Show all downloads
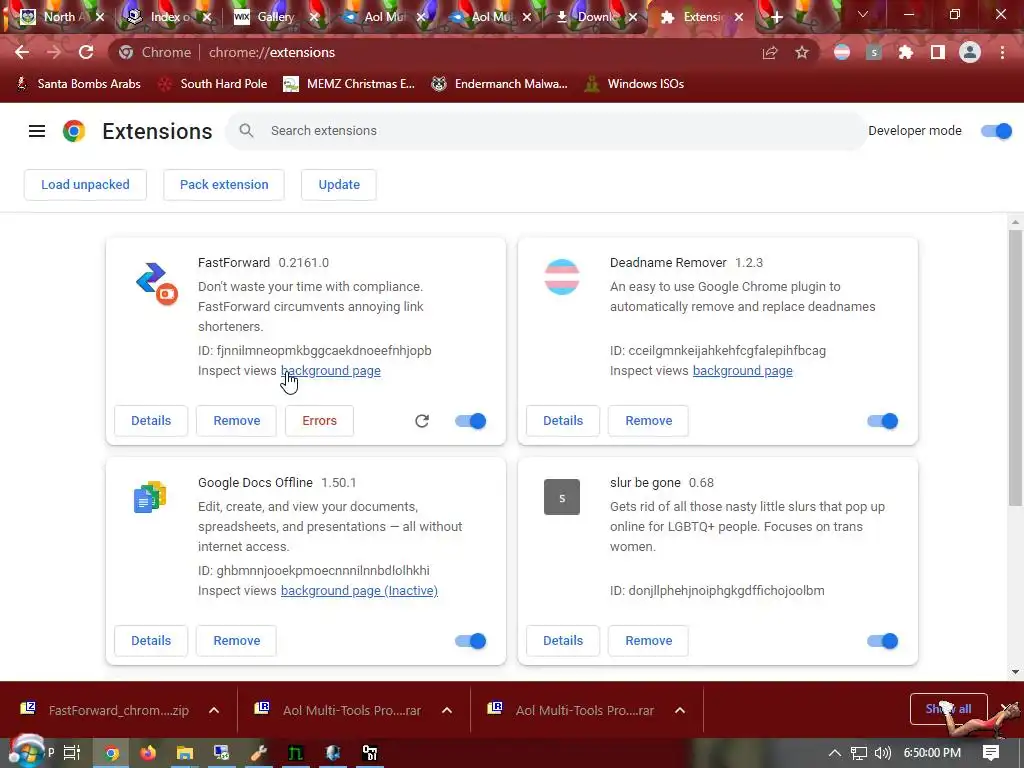 (948, 709)
